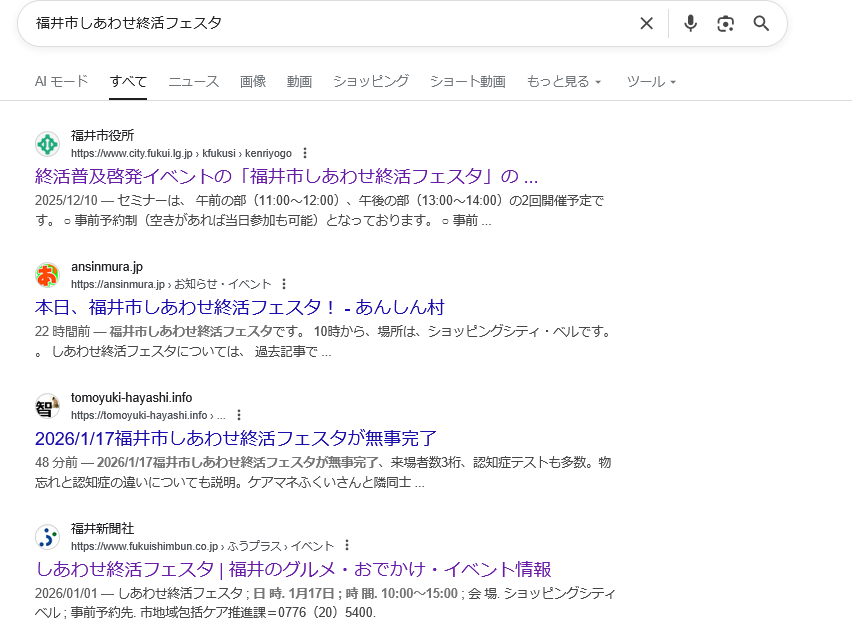Viewport: 852px width, 643px height.
Task: Open more options for 福井新聞社 result
Action: point(347,546)
